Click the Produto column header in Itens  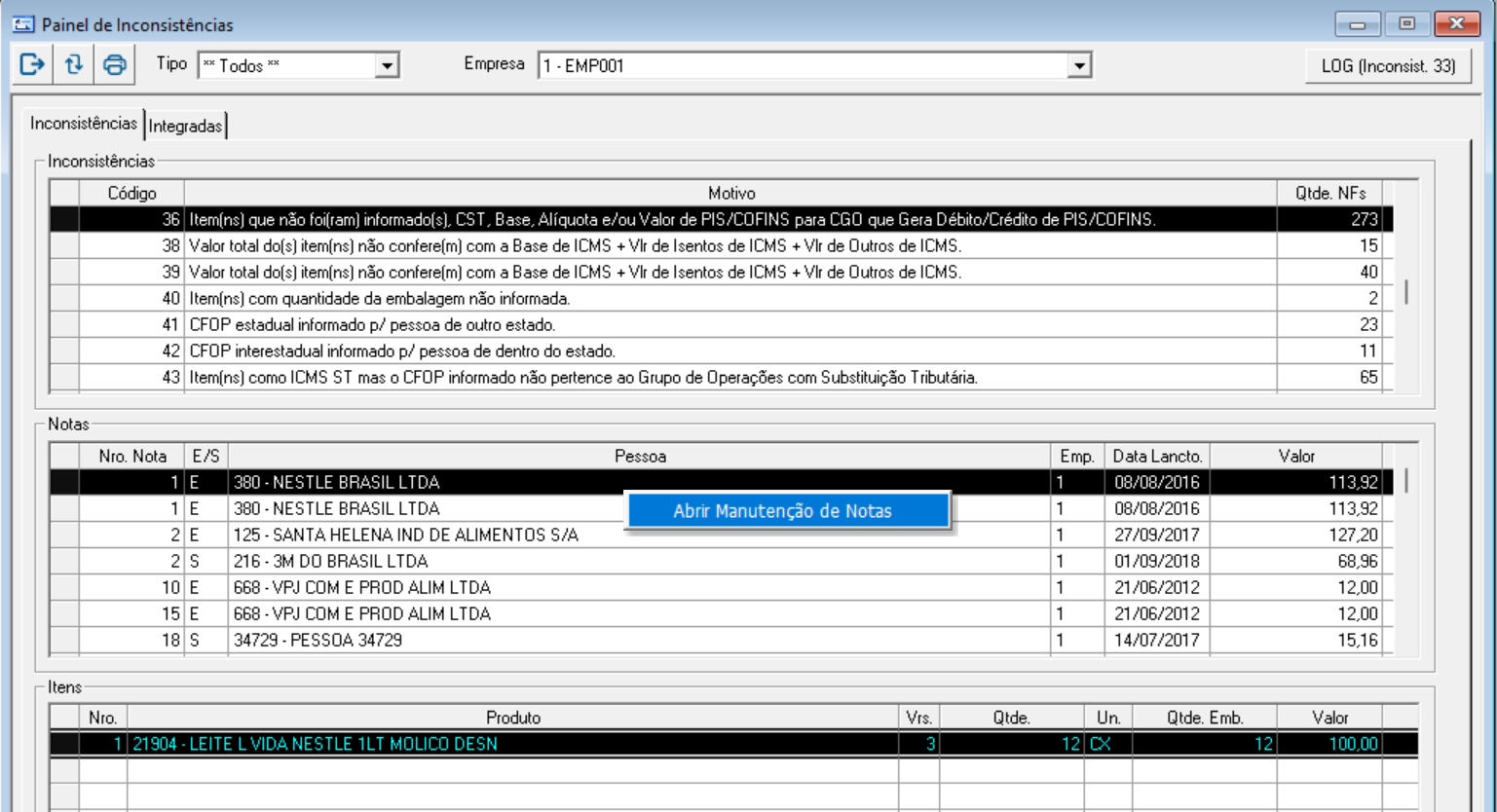click(x=513, y=718)
